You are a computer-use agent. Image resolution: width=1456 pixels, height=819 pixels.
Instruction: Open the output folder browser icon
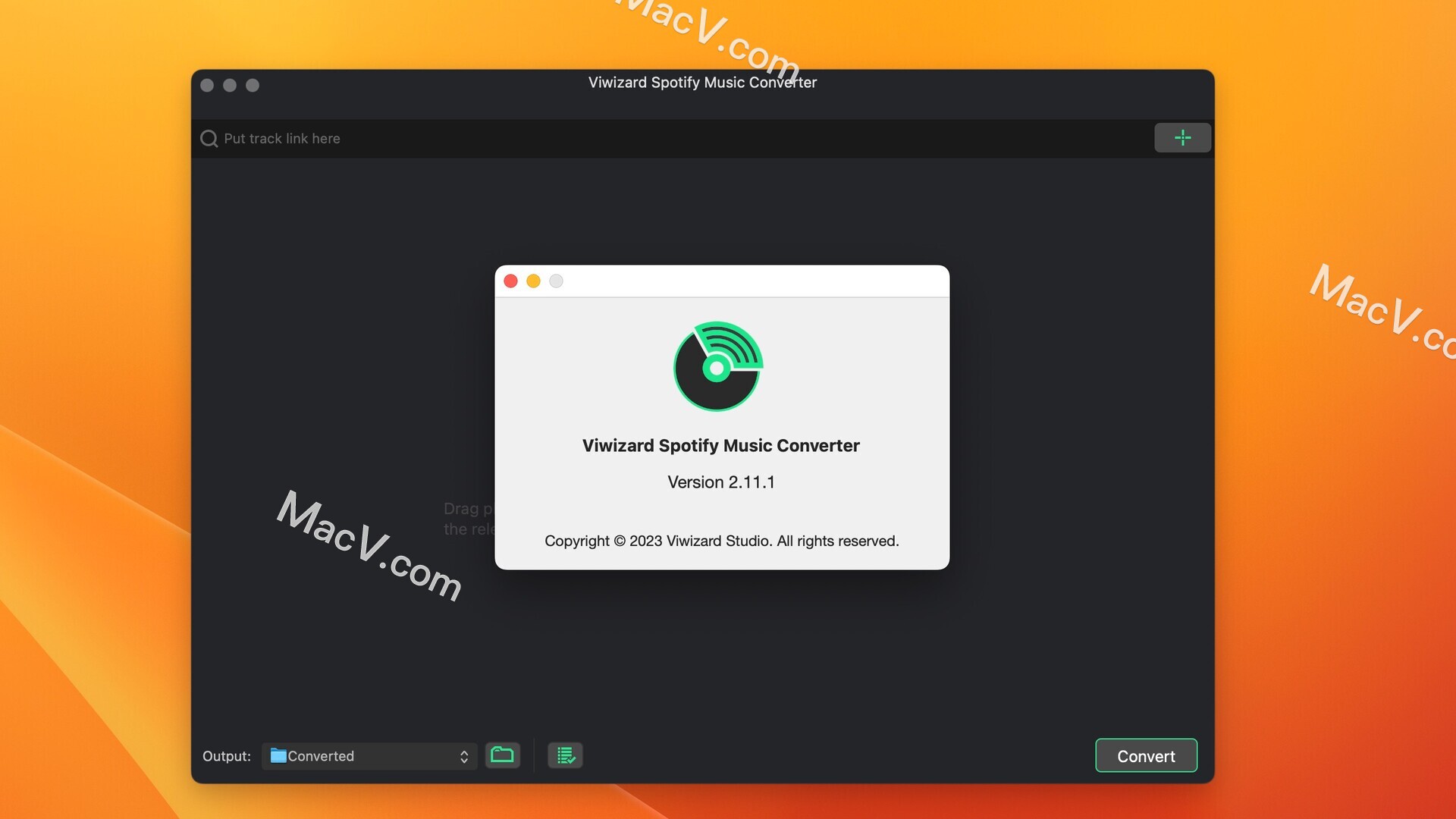(503, 755)
